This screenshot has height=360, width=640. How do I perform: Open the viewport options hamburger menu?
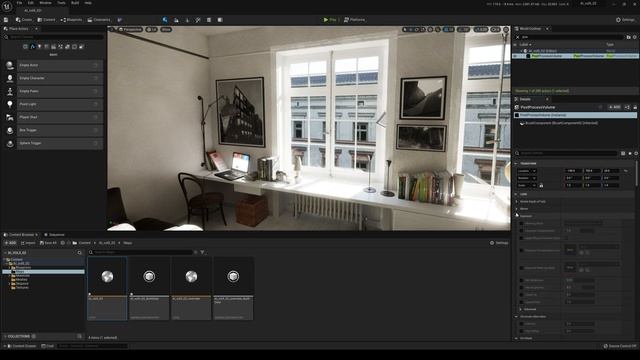pyautogui.click(x=112, y=29)
